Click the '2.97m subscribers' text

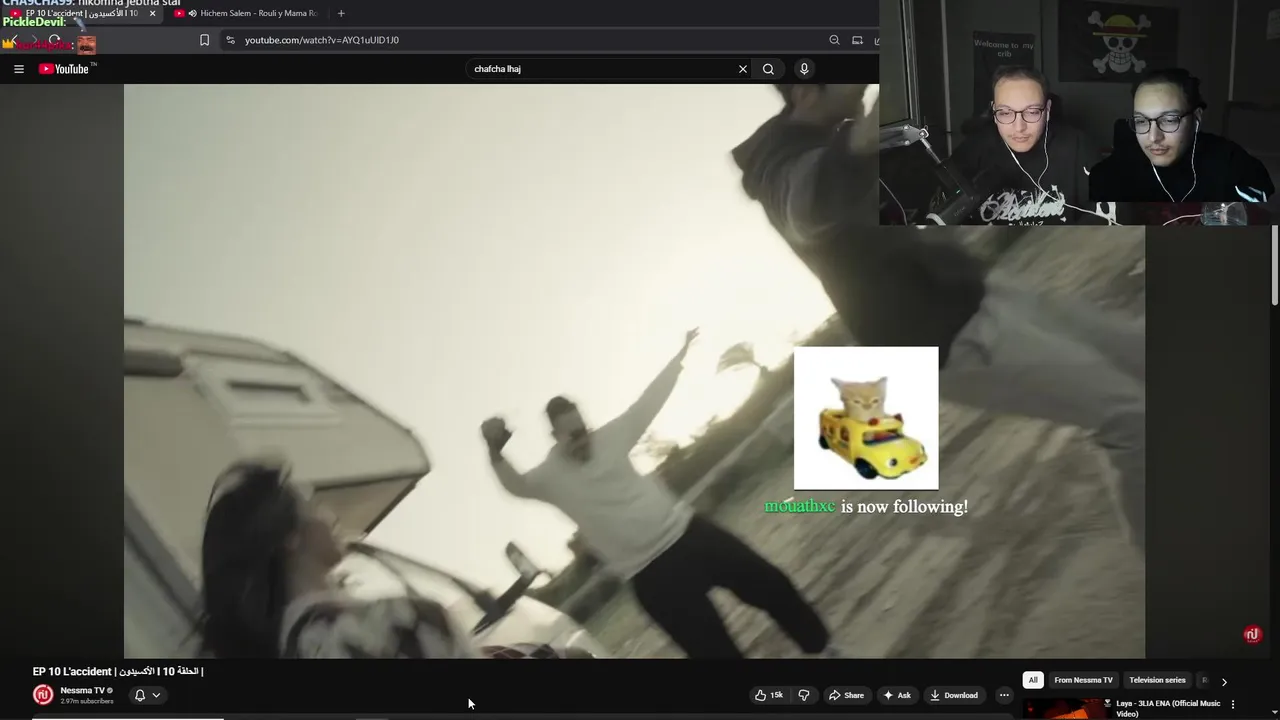pyautogui.click(x=87, y=701)
